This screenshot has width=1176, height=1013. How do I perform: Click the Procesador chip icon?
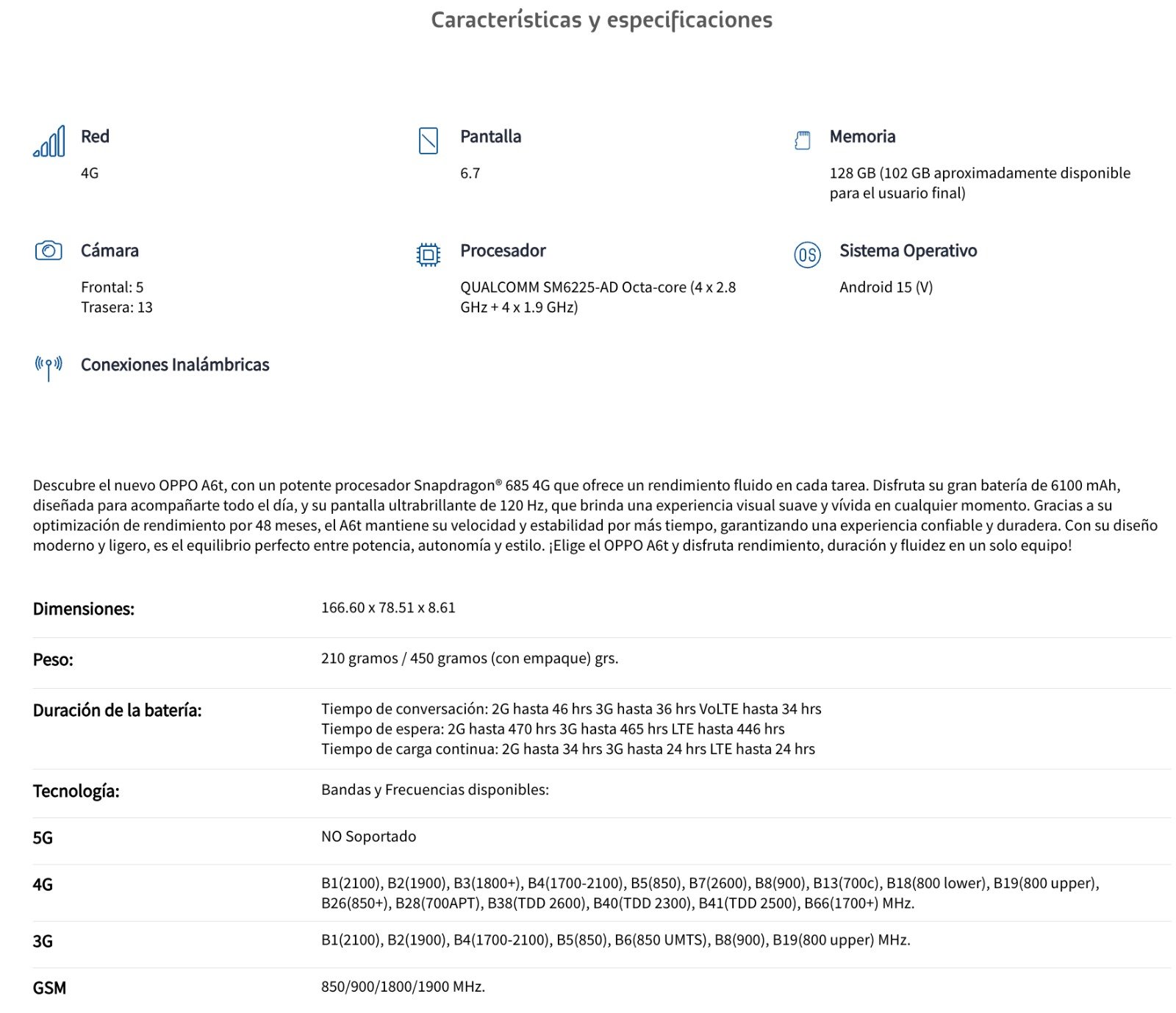pos(428,254)
